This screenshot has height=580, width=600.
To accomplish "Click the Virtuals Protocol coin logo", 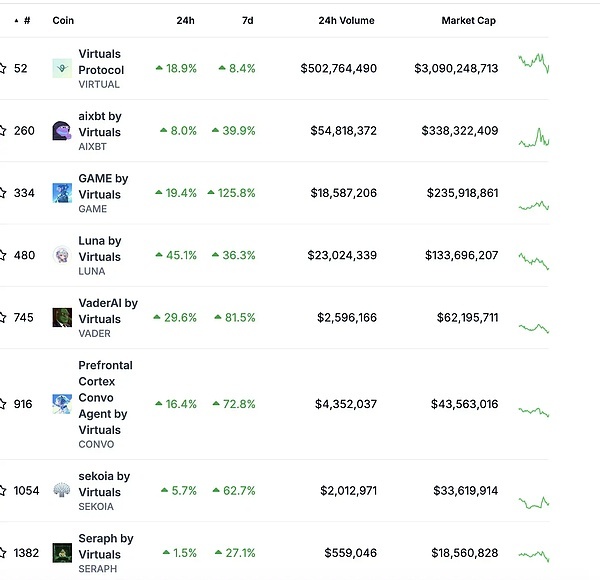I will [x=61, y=69].
